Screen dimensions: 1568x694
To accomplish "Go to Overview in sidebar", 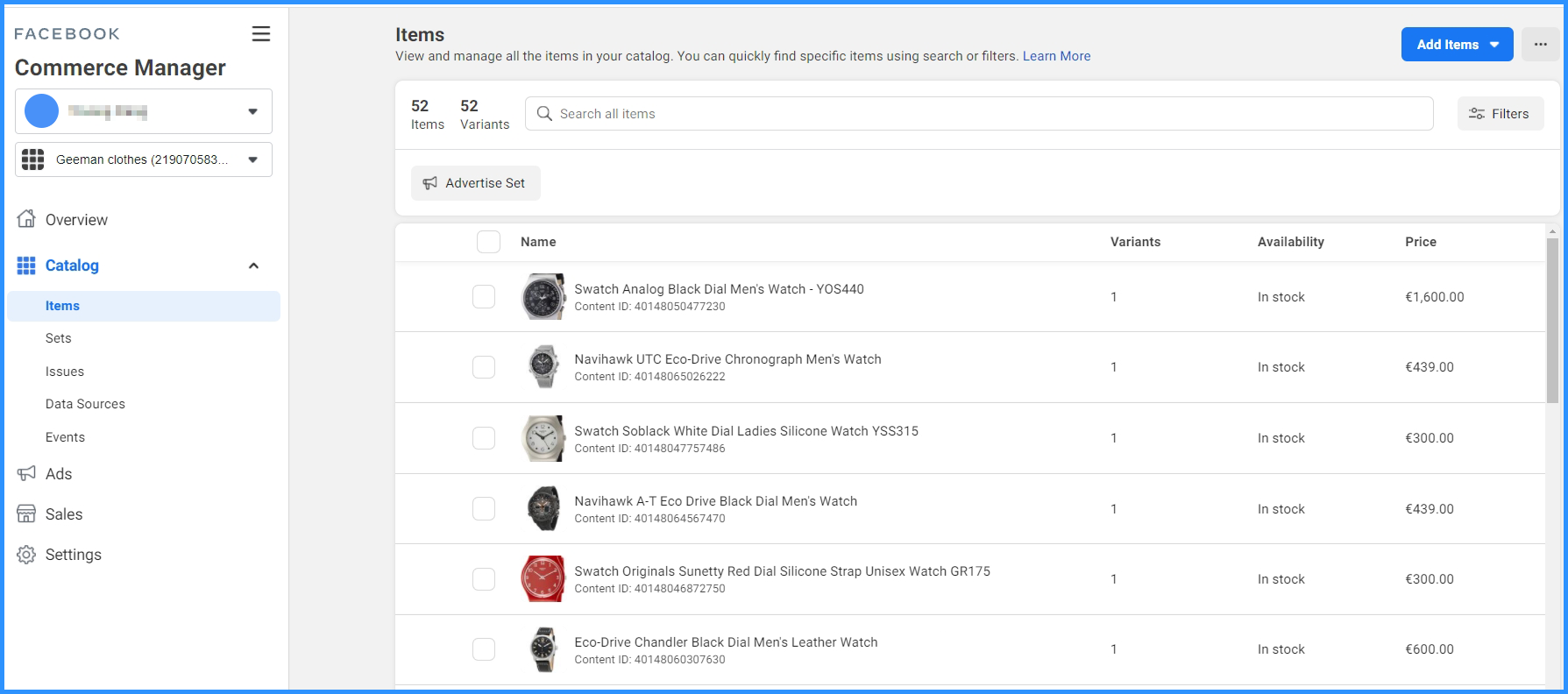I will [76, 220].
